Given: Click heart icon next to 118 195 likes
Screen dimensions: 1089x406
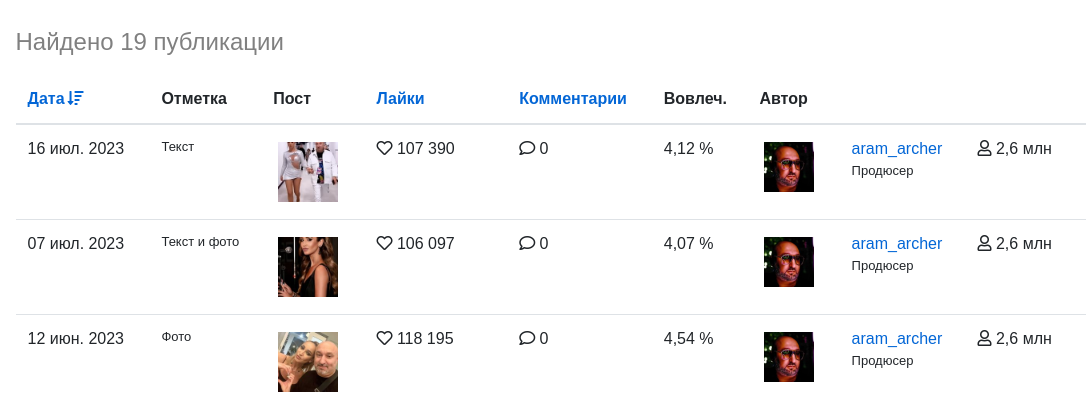Looking at the screenshot, I should pyautogui.click(x=384, y=338).
